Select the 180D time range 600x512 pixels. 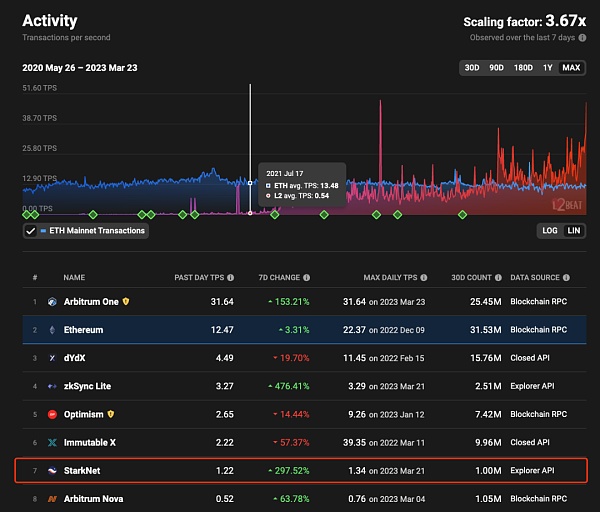(x=523, y=68)
